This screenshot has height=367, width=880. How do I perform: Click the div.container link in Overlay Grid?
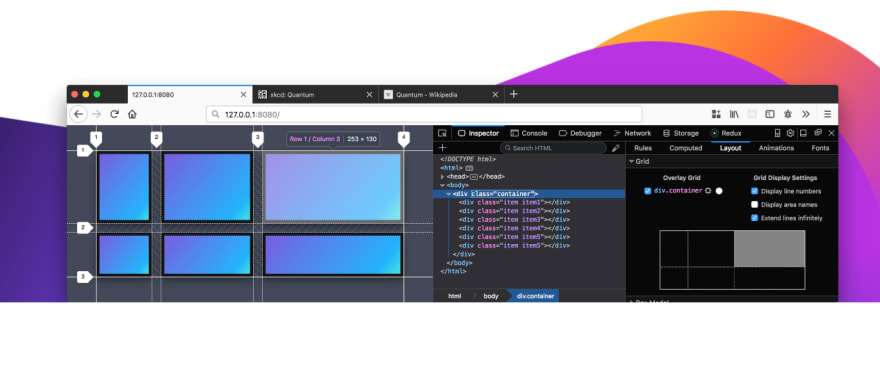click(x=678, y=191)
